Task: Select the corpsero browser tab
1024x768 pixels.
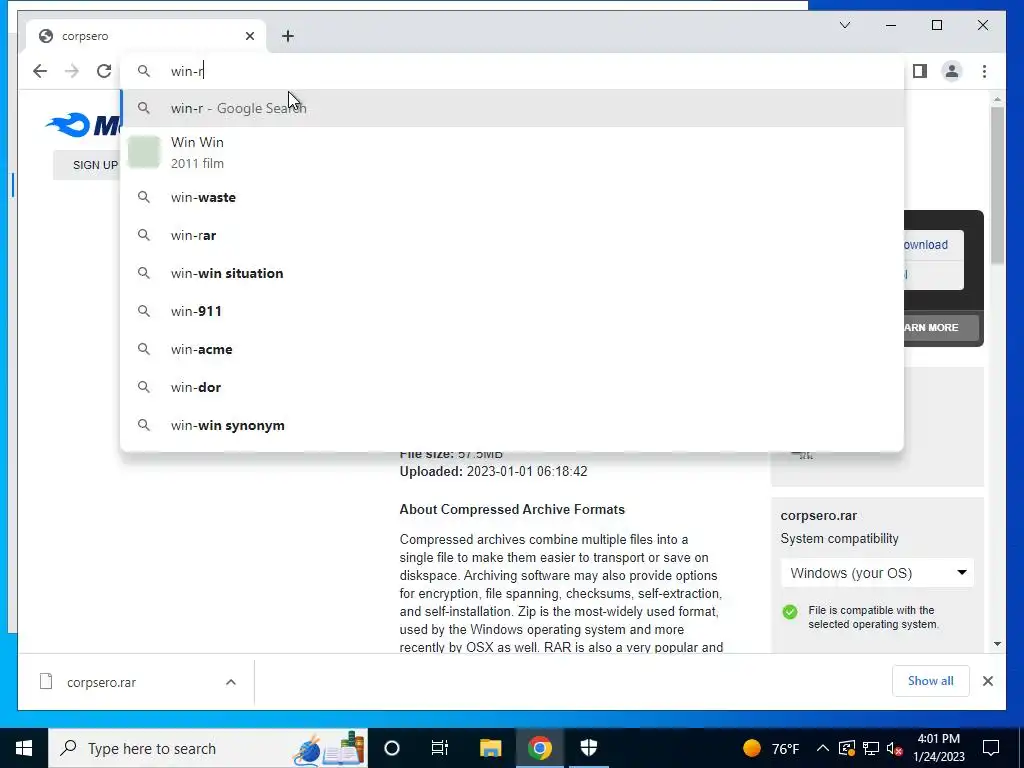Action: pyautogui.click(x=146, y=36)
